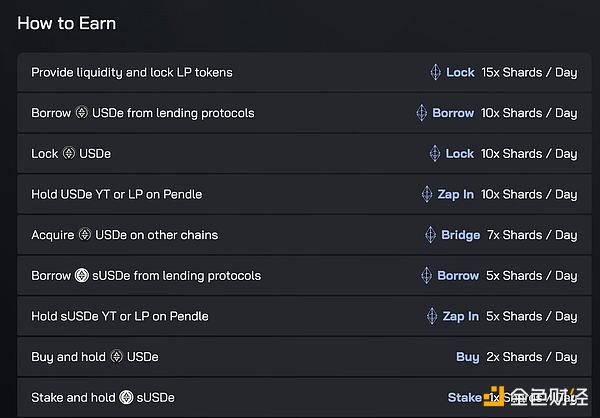
Task: Click the USDe coin icon in Borrow USDe row
Action: [x=82, y=113]
